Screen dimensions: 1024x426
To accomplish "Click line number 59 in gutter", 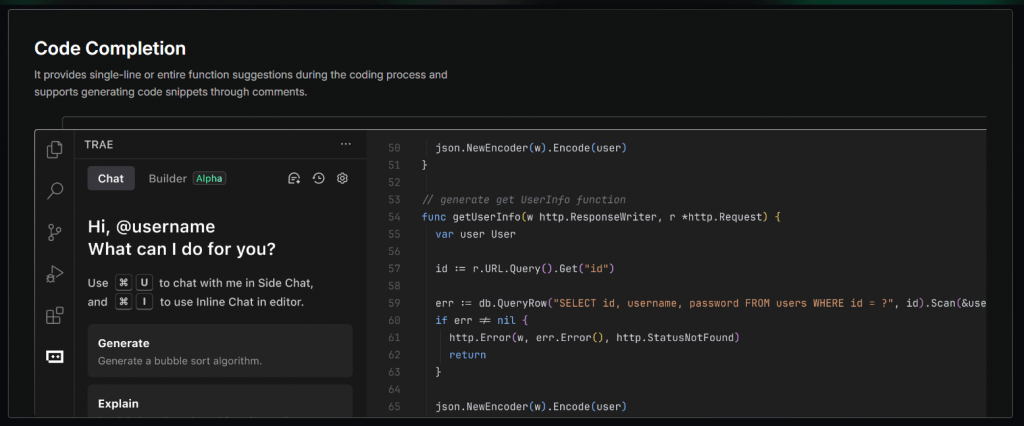I will click(x=394, y=303).
